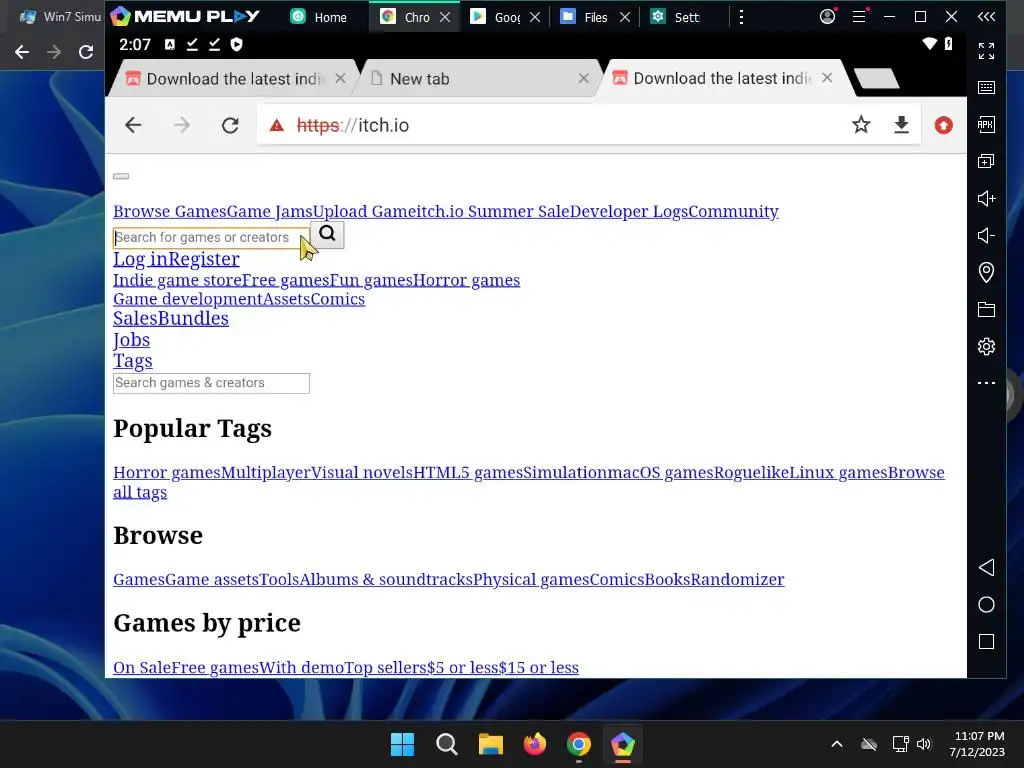Open Roguelike tag link
Screen dimensions: 1024x768
pyautogui.click(x=751, y=472)
